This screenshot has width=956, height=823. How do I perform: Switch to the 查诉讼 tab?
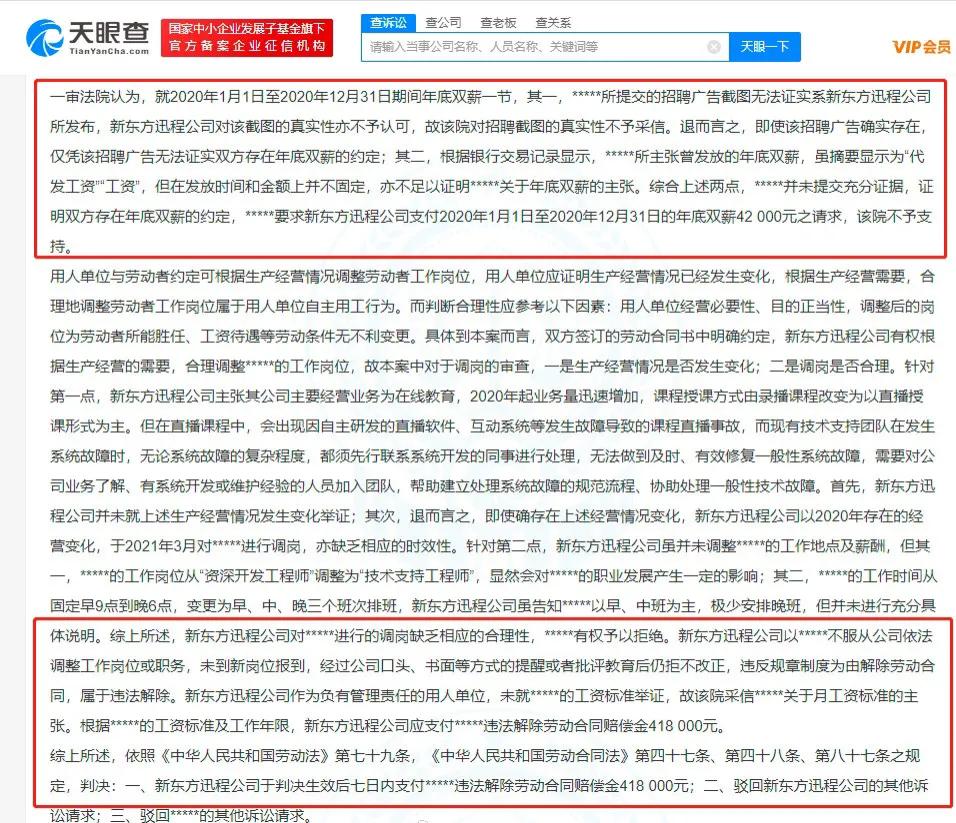pos(388,23)
